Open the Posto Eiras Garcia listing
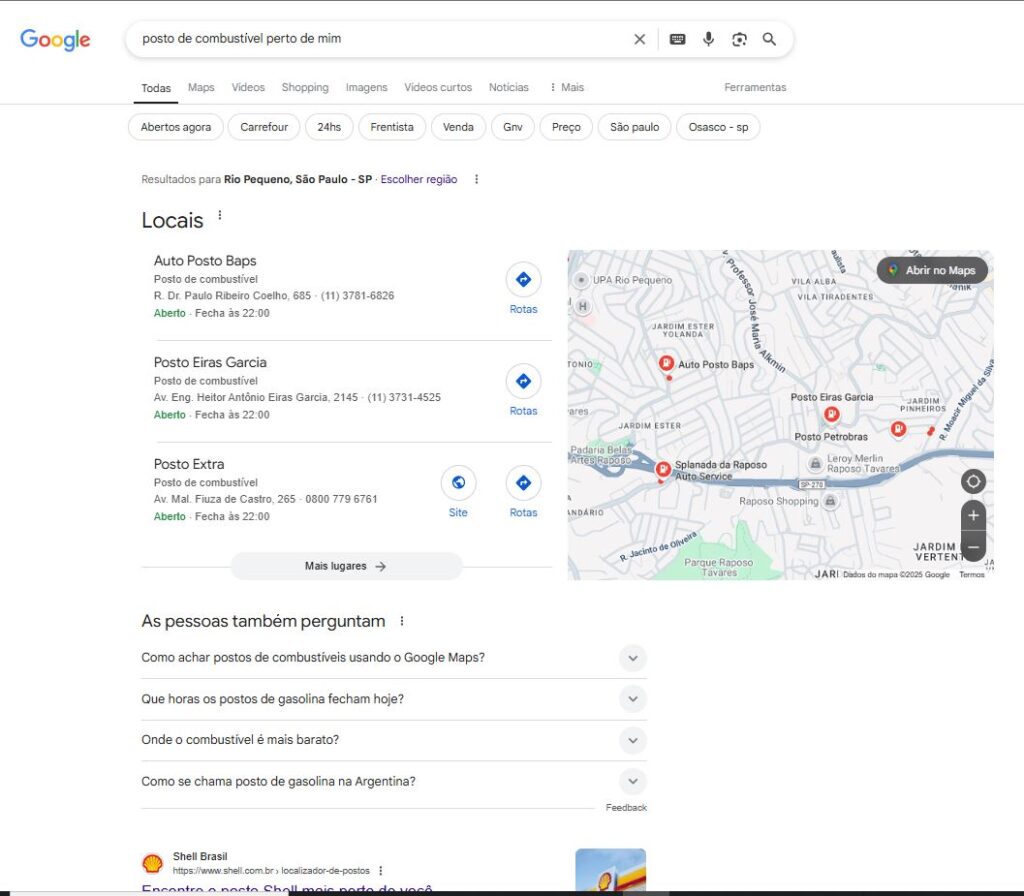Viewport: 1024px width, 896px height. coord(210,362)
